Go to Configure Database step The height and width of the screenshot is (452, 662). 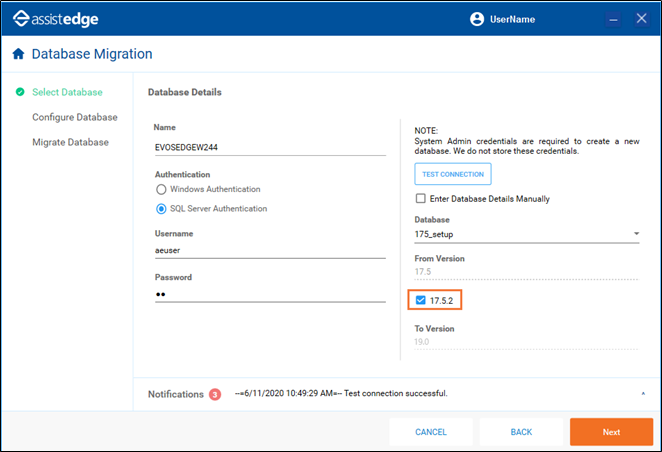pyautogui.click(x=74, y=117)
